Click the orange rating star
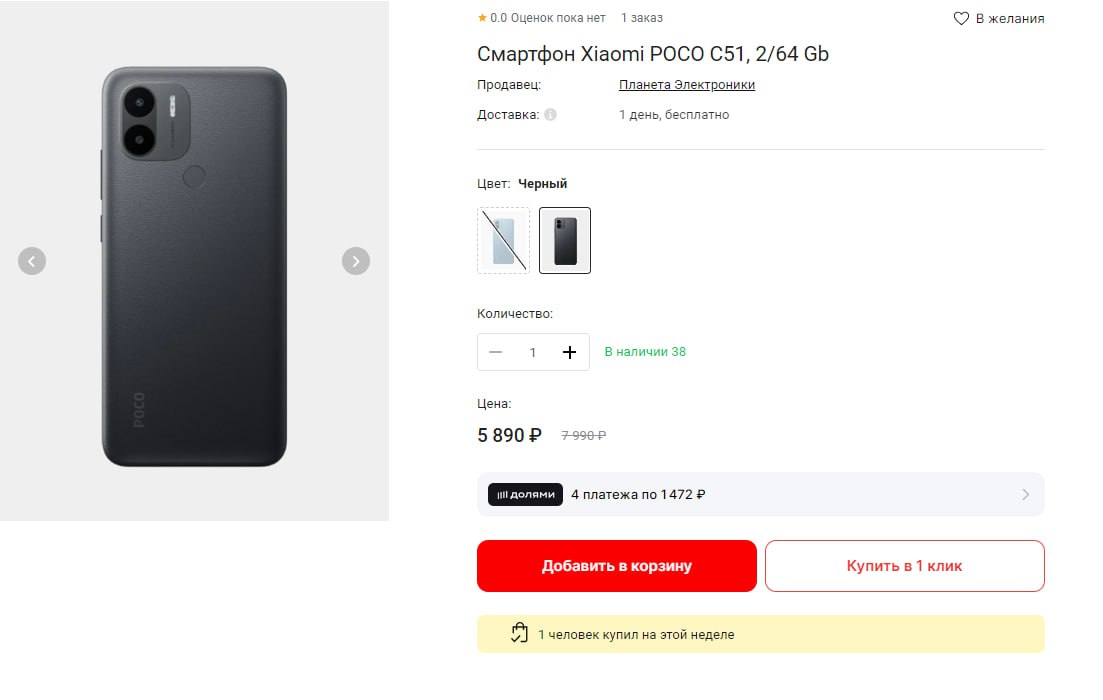This screenshot has width=1103, height=700. click(x=482, y=18)
